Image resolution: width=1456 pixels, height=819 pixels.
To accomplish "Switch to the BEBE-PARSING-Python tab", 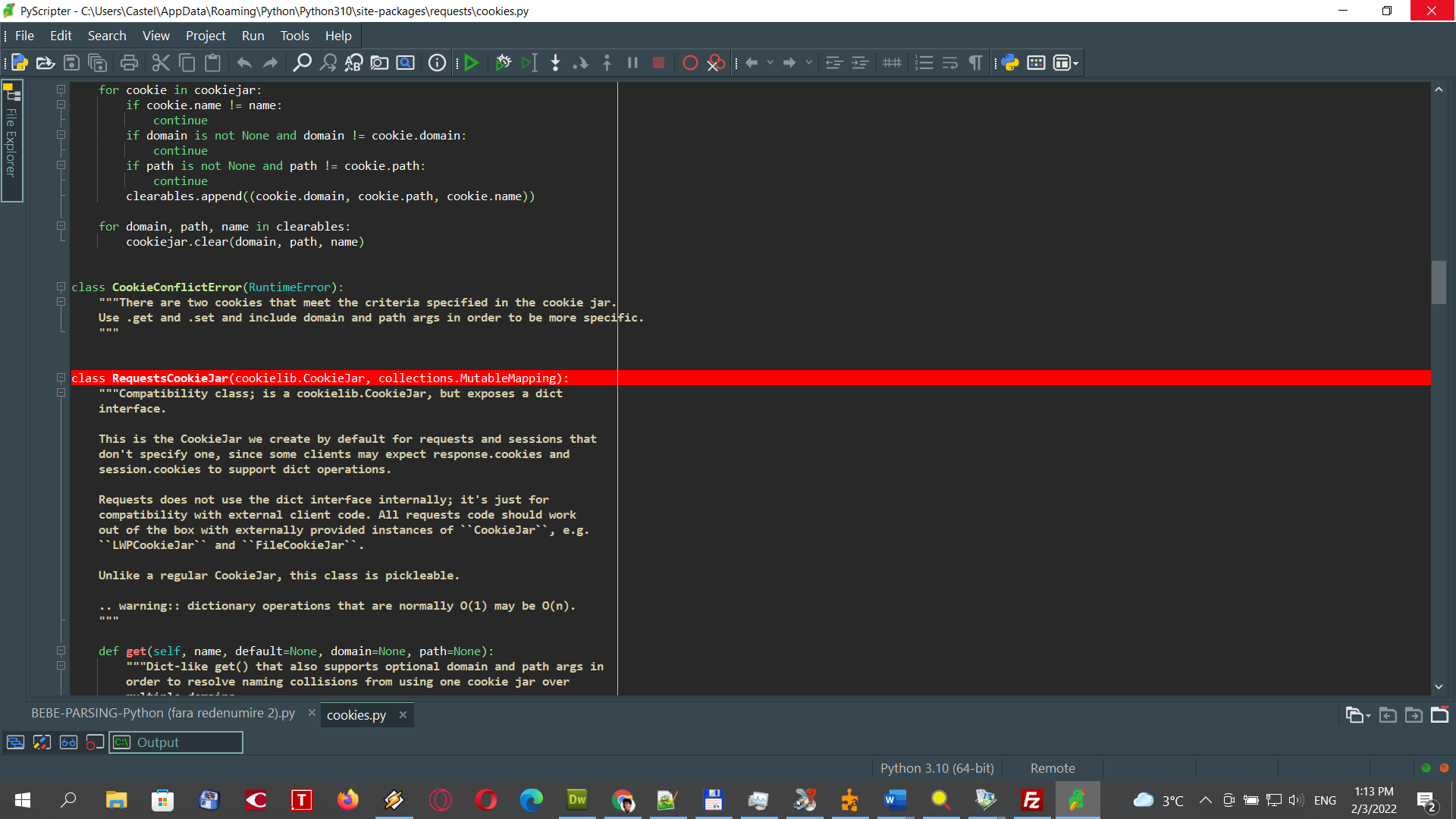I will click(x=163, y=714).
